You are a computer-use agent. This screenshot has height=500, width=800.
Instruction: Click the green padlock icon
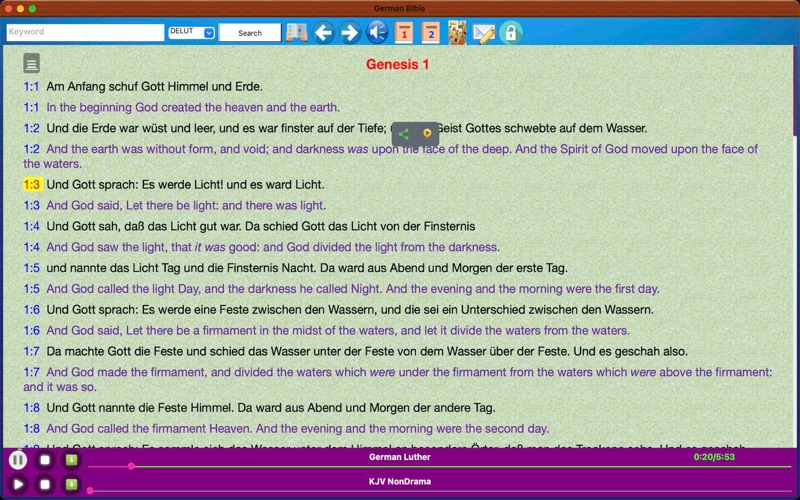511,33
